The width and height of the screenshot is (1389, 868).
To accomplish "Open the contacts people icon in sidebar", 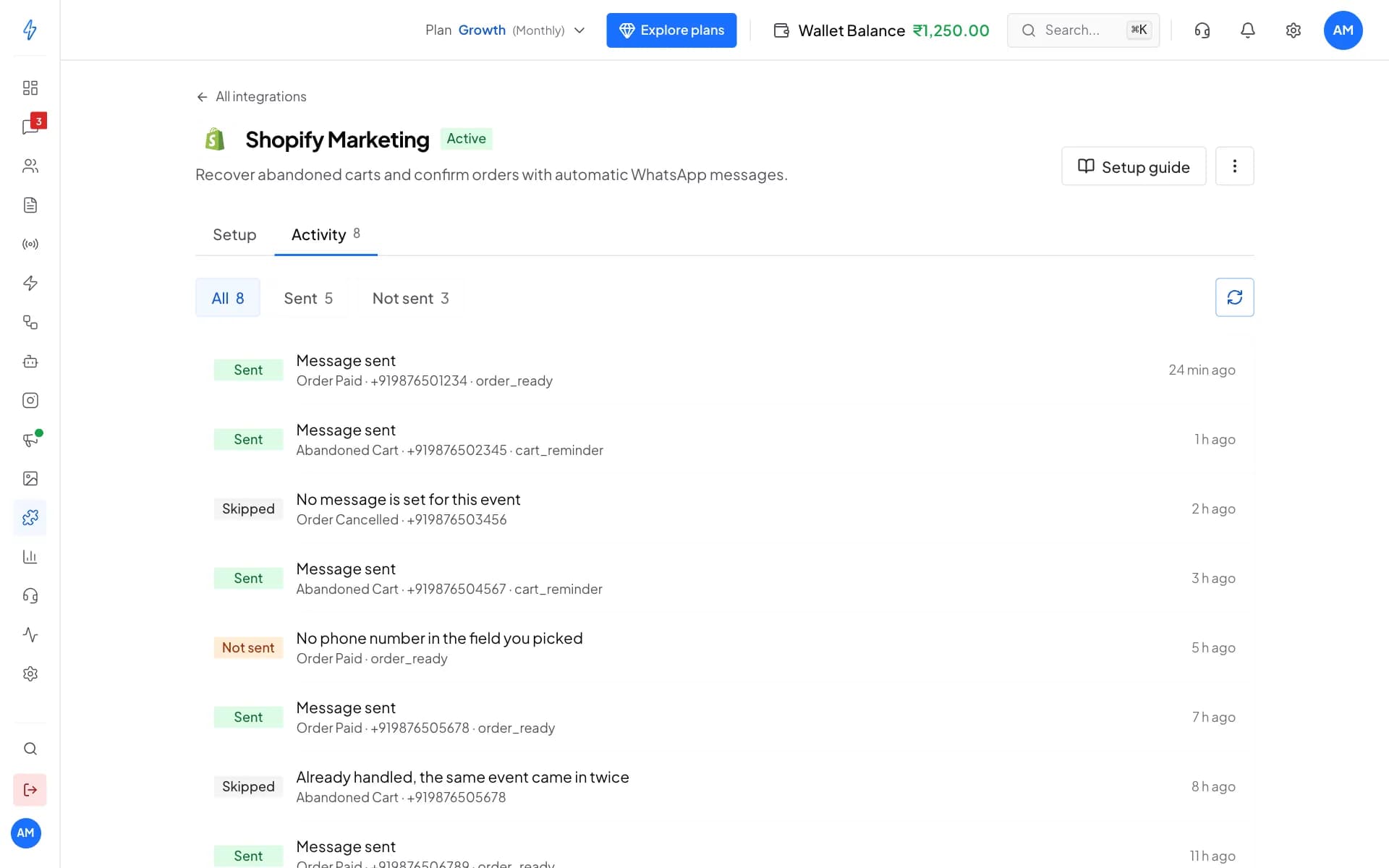I will coord(30,166).
